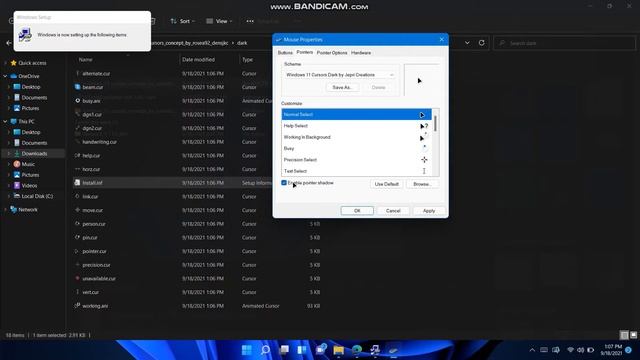Image resolution: width=640 pixels, height=360 pixels.
Task: Open Task View on taskbar
Action: pos(284,350)
